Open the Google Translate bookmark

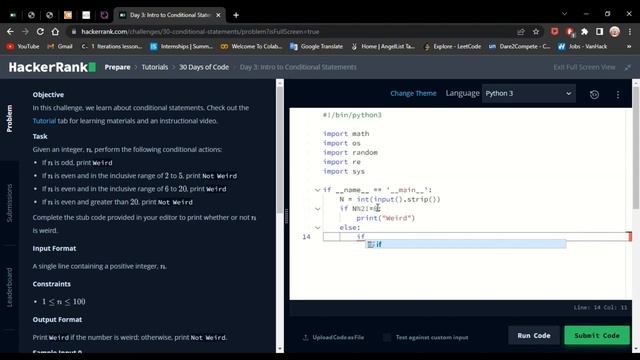pyautogui.click(x=316, y=47)
